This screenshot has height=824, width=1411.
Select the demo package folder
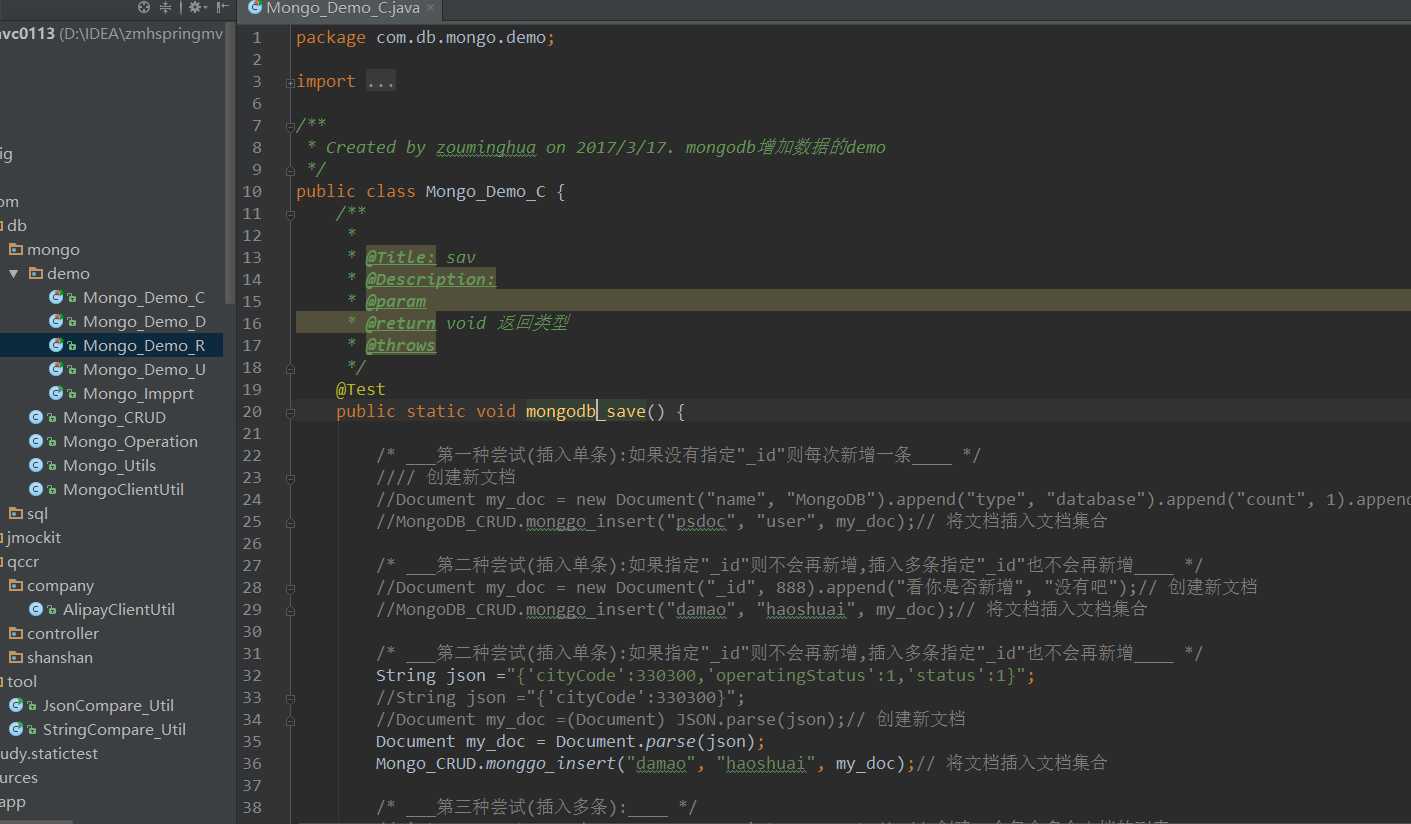[x=68, y=273]
